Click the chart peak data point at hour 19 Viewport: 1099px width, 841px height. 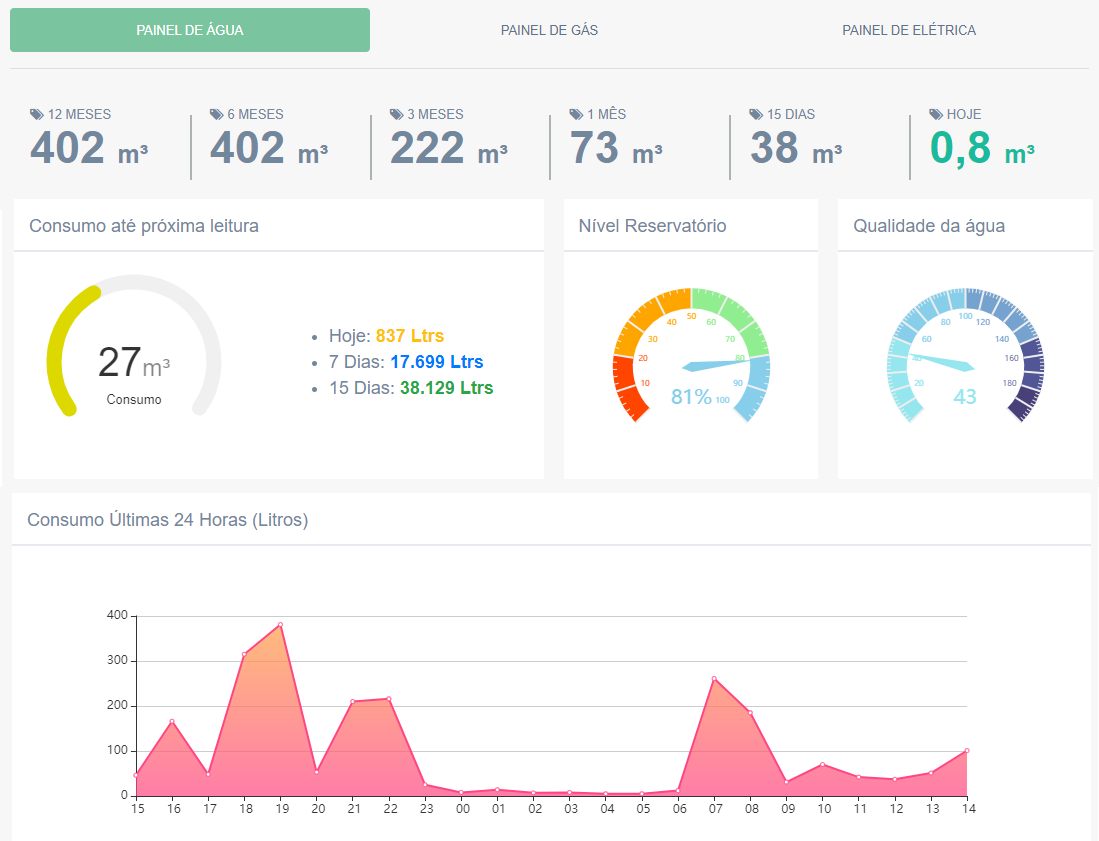pyautogui.click(x=280, y=625)
